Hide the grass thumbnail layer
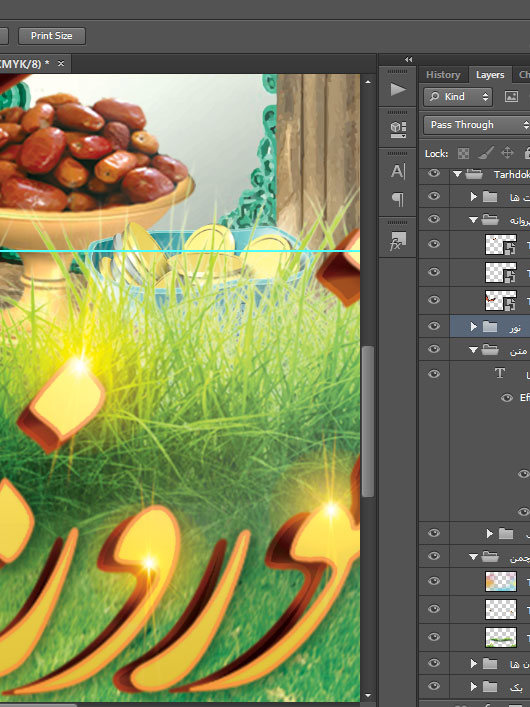The height and width of the screenshot is (707, 530). [x=434, y=637]
